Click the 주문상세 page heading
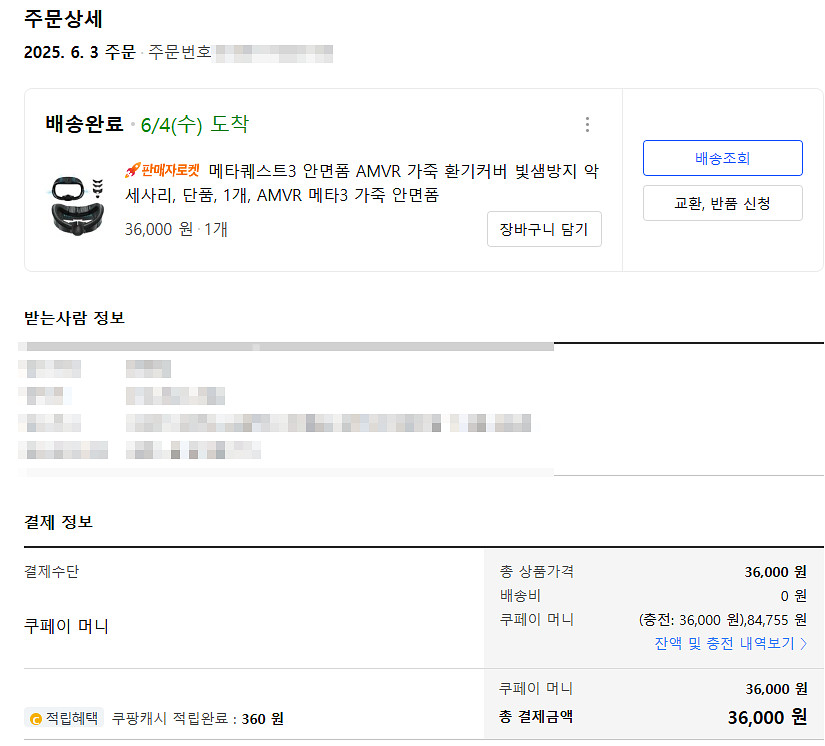Viewport: 825px width, 746px height. click(x=64, y=19)
